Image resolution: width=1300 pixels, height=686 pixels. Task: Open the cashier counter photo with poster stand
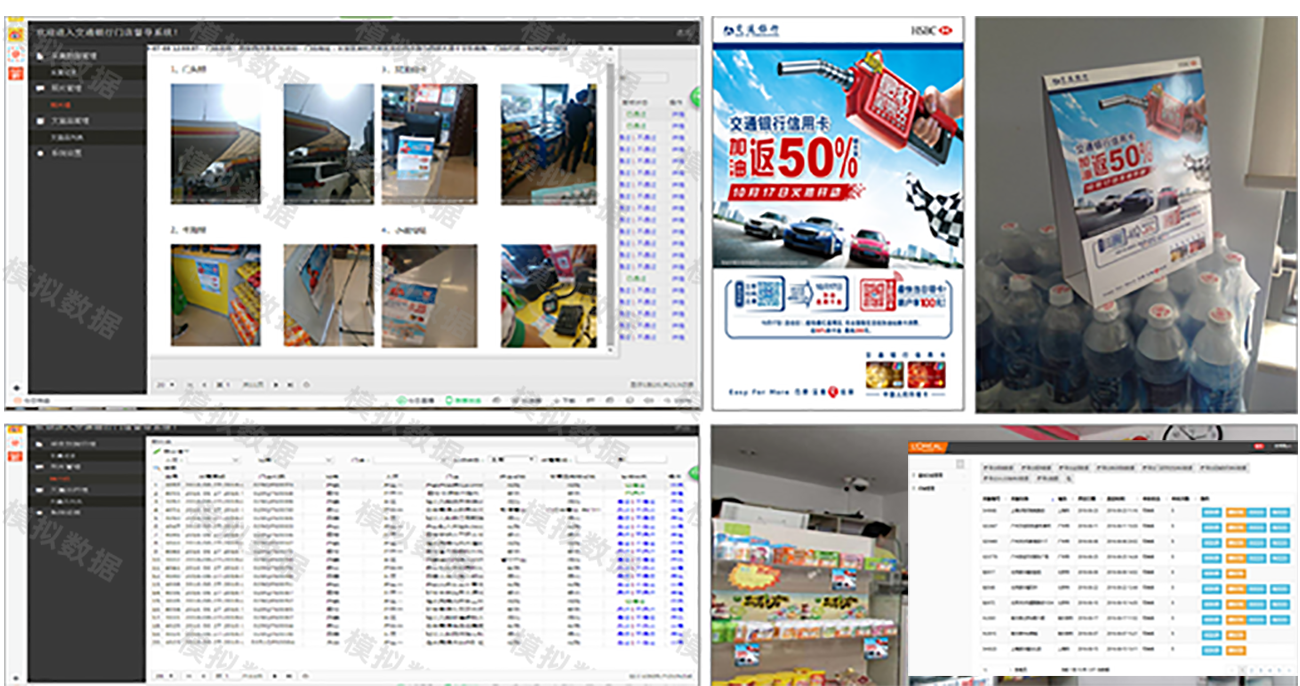[x=429, y=144]
